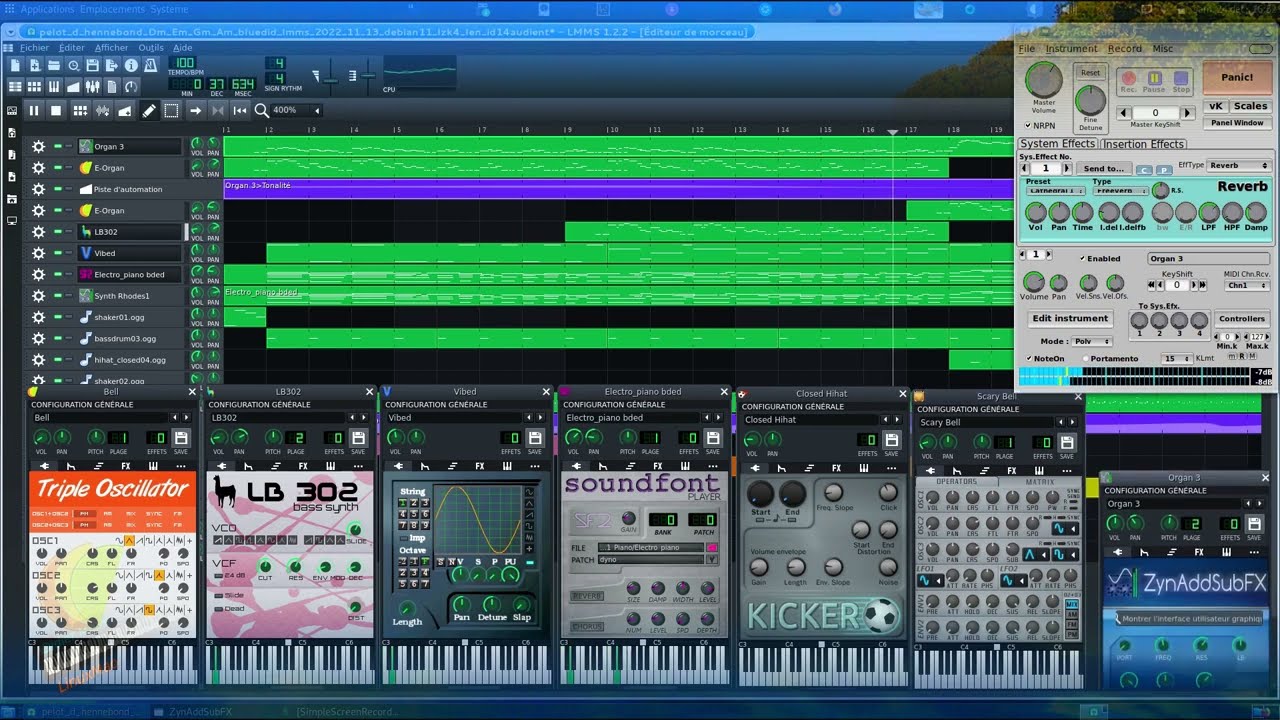Screen dimensions: 1280x720
Task: Add an automation track in Song Editor
Action: (x=125, y=111)
